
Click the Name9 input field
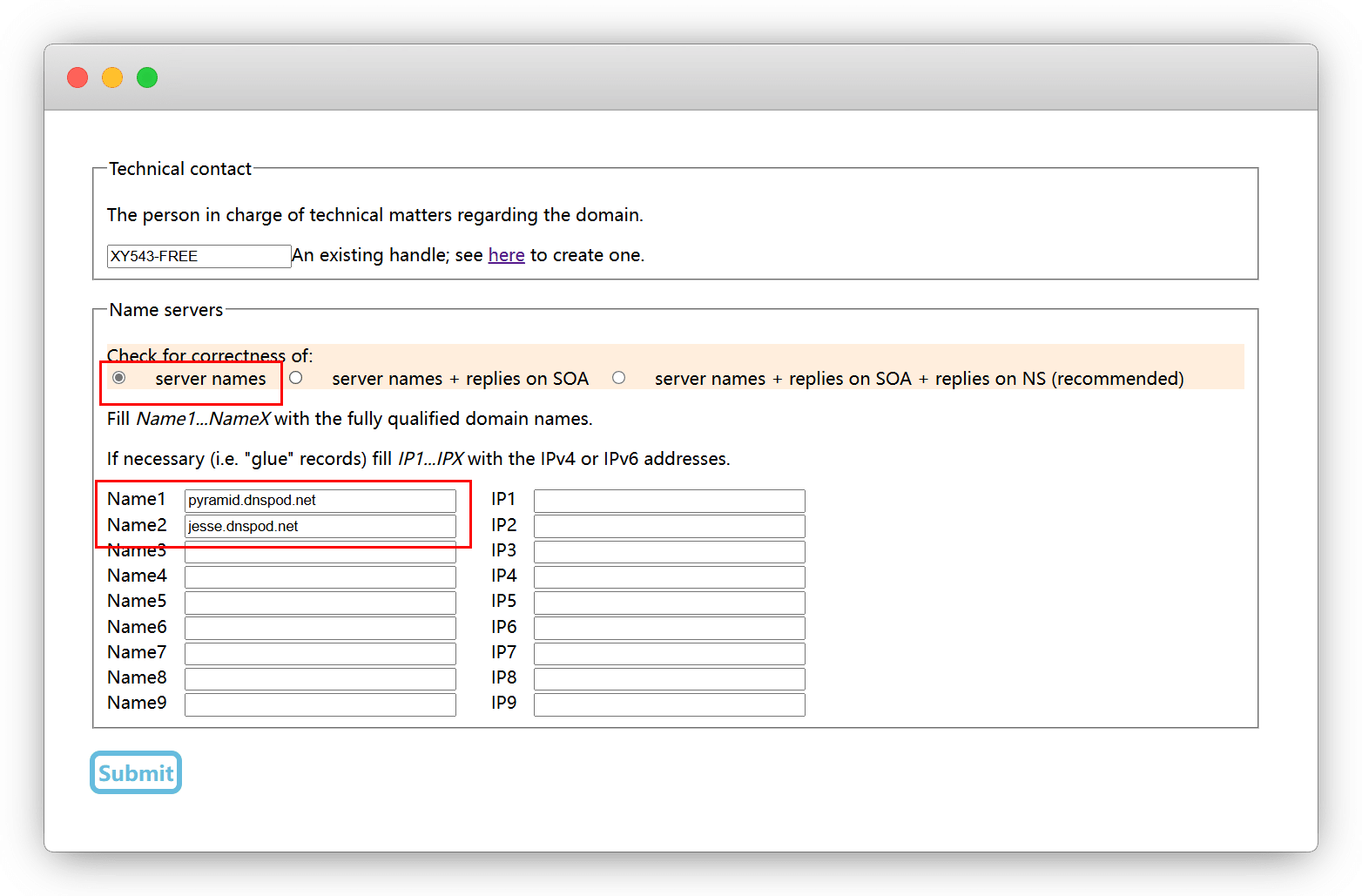320,704
